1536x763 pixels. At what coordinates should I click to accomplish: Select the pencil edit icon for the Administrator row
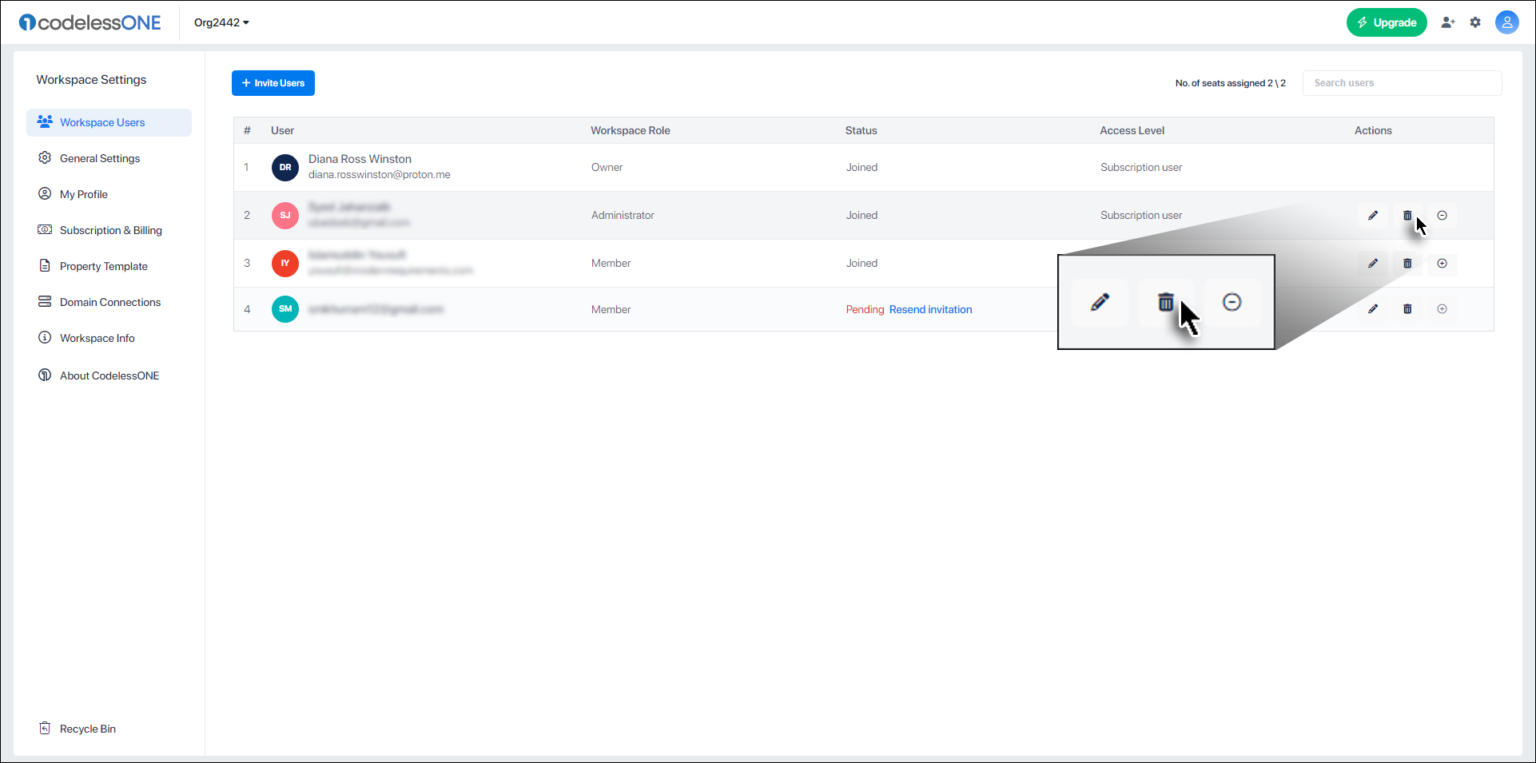point(1372,215)
